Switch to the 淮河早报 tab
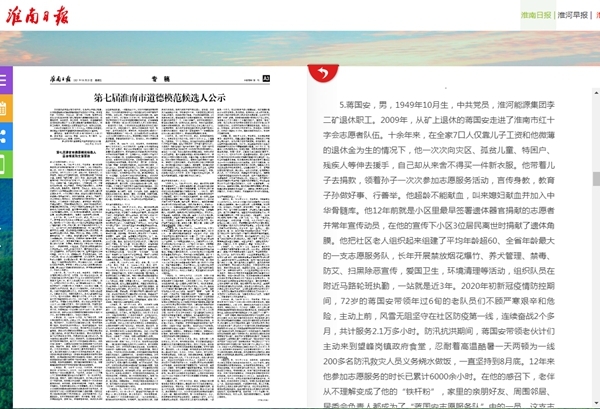Viewport: 600px width, 409px height. [572, 16]
